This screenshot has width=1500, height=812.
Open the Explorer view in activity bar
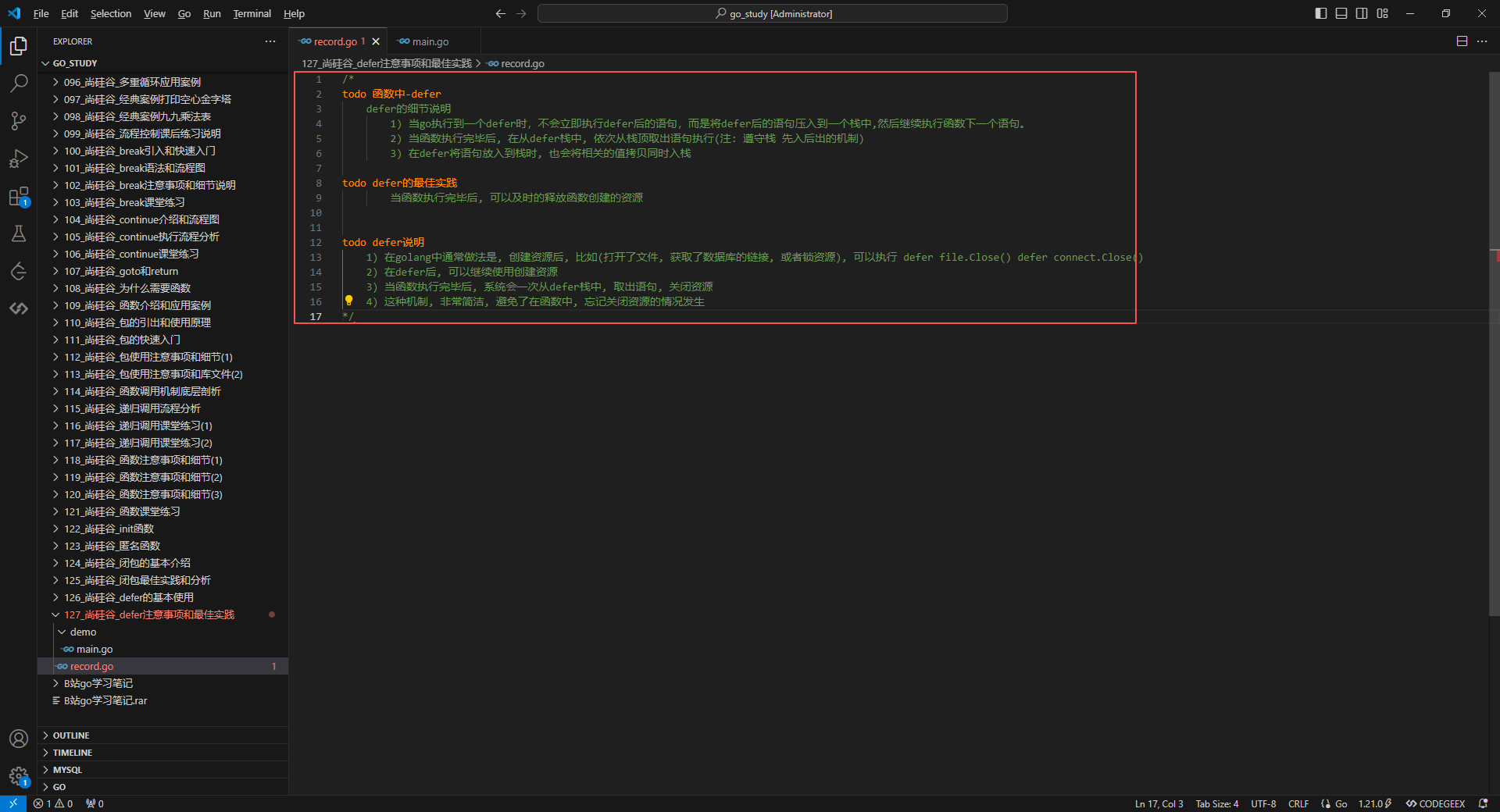(19, 46)
